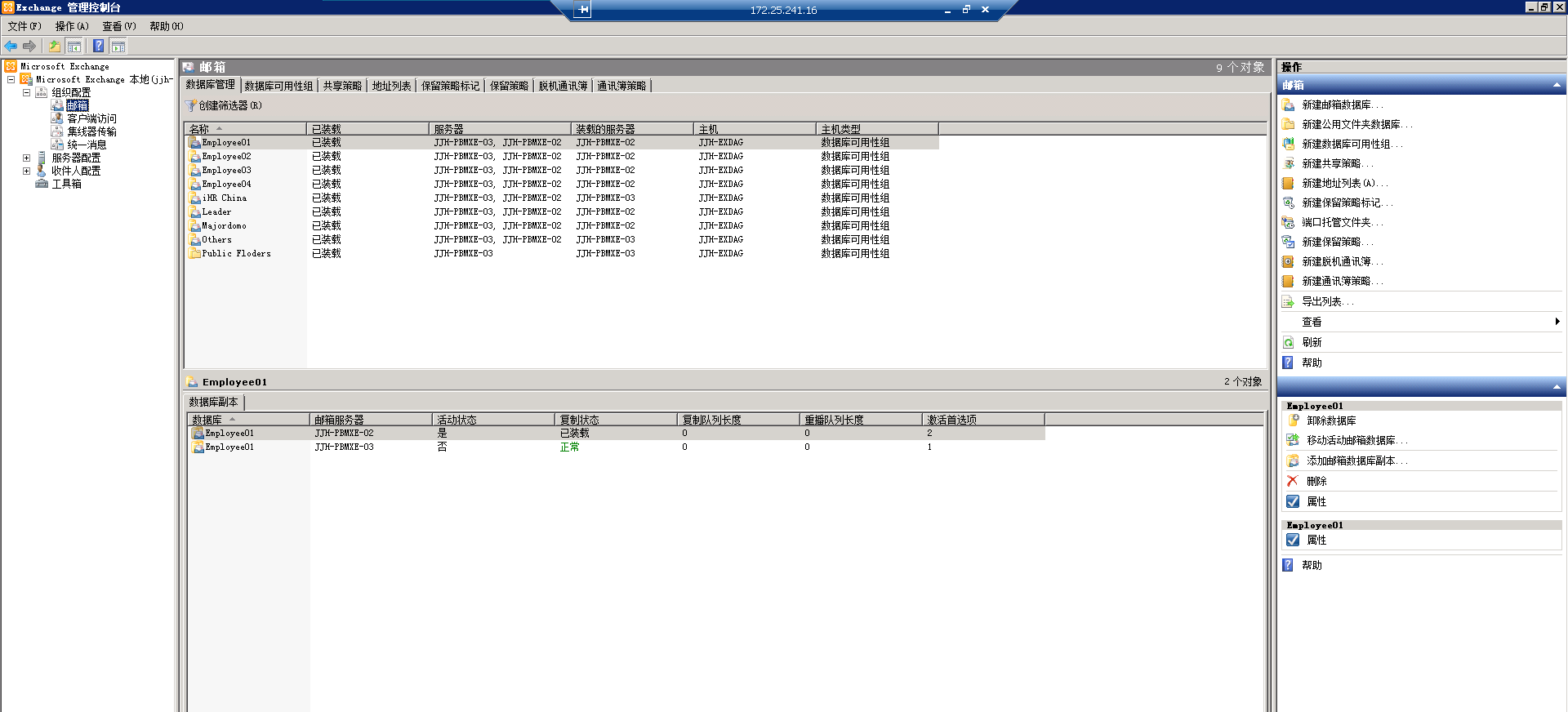Open the 文件(F) menu
This screenshot has width=1568, height=712.
(24, 26)
